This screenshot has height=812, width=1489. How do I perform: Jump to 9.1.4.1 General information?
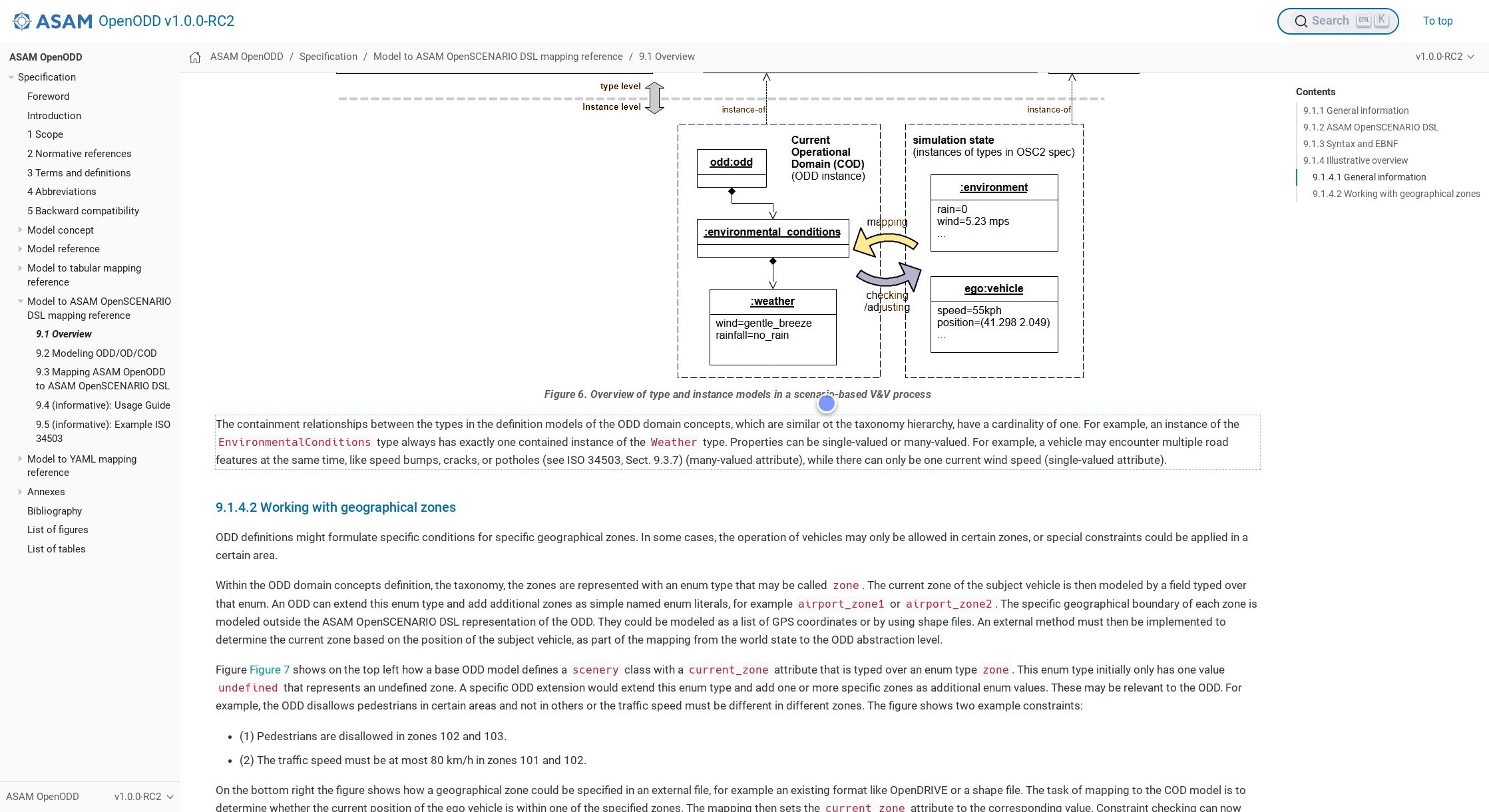(1369, 177)
